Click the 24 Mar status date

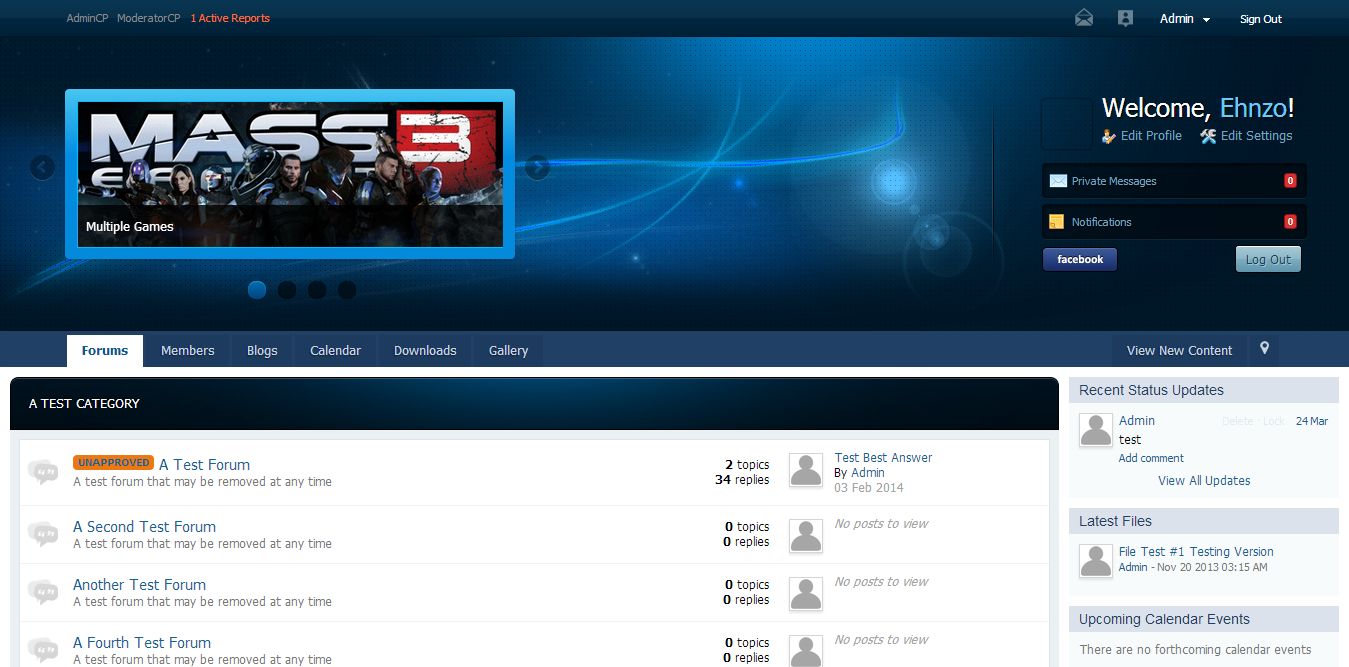pos(1312,421)
